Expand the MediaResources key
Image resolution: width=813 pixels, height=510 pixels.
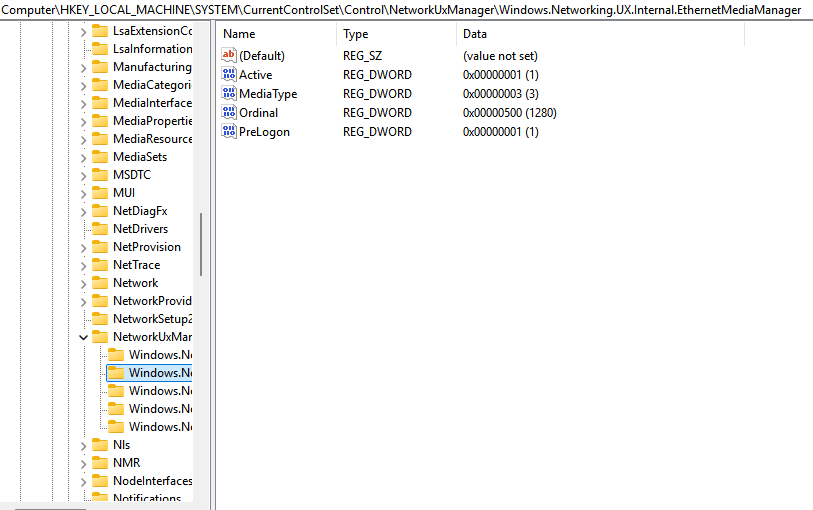pyautogui.click(x=83, y=140)
